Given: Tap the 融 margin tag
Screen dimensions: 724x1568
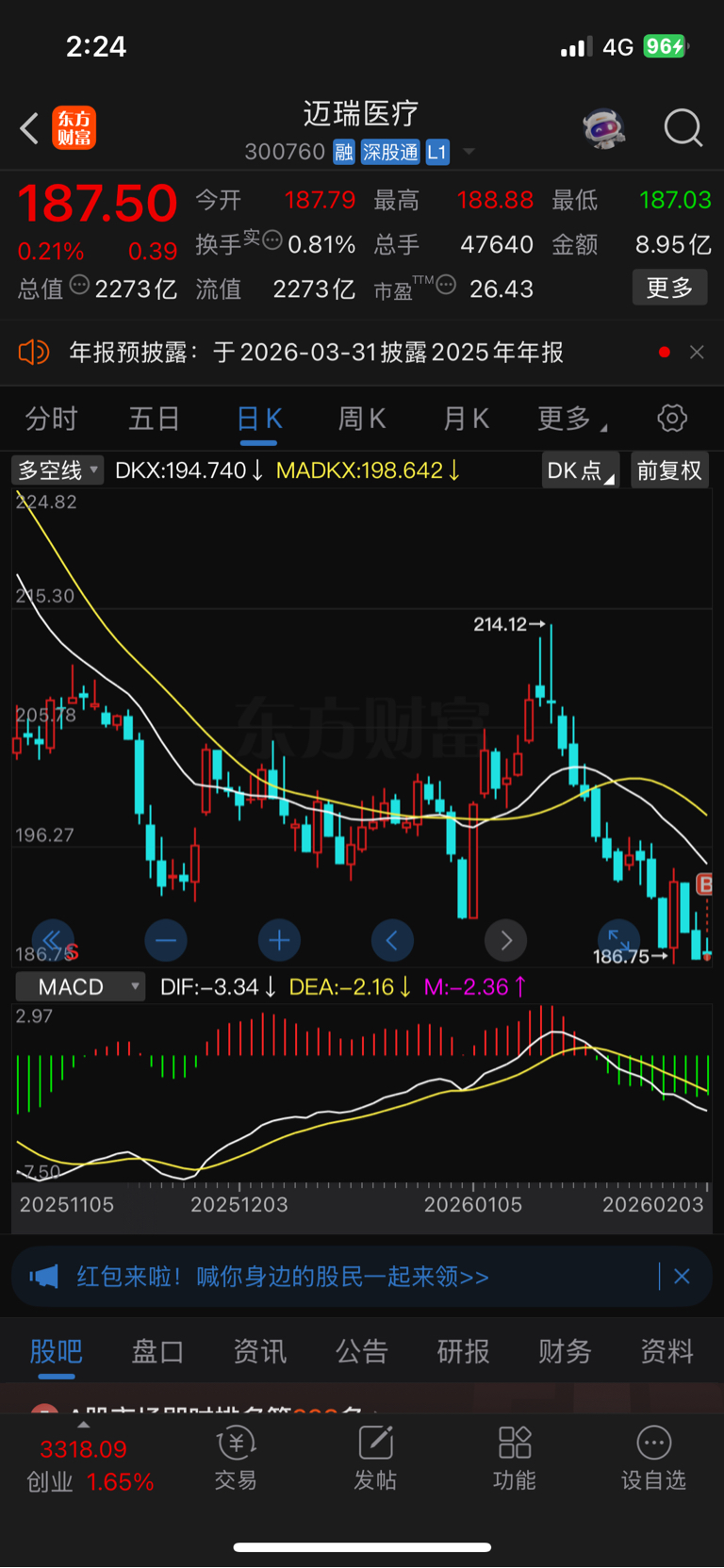Looking at the screenshot, I should tap(344, 152).
